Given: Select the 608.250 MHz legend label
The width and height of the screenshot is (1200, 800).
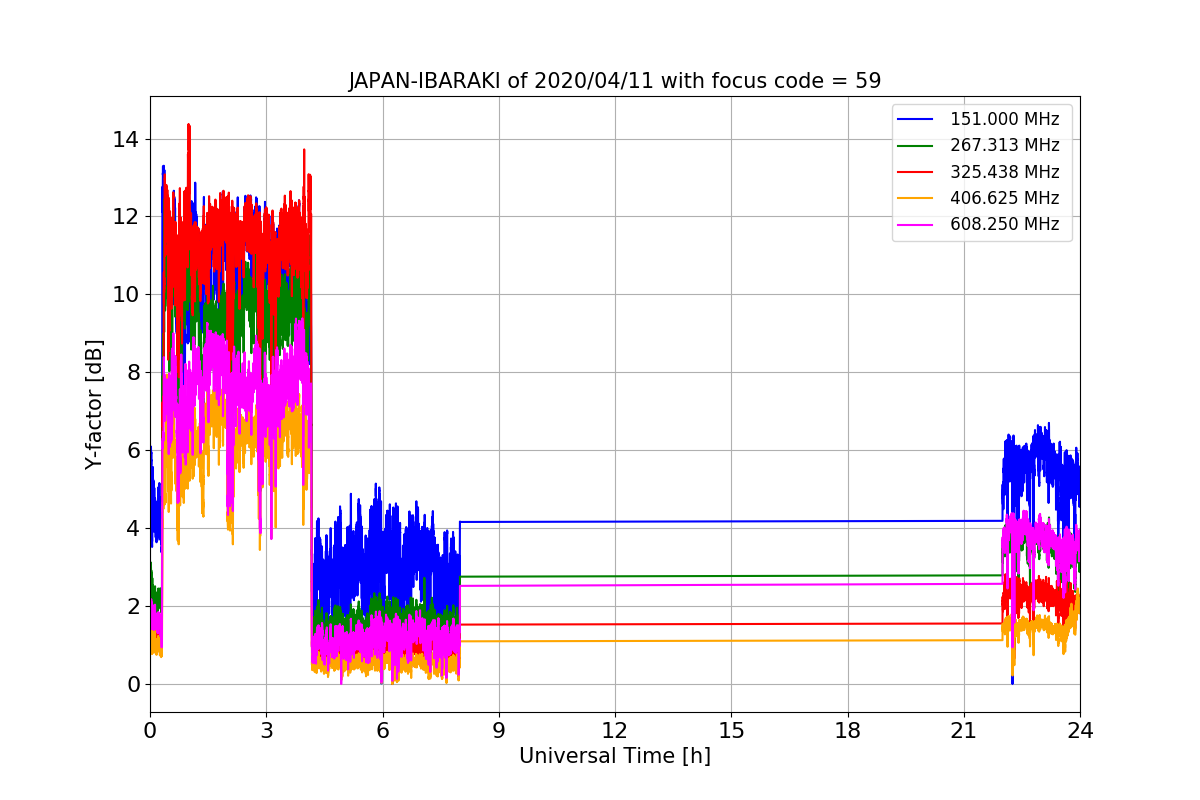Looking at the screenshot, I should (1004, 224).
